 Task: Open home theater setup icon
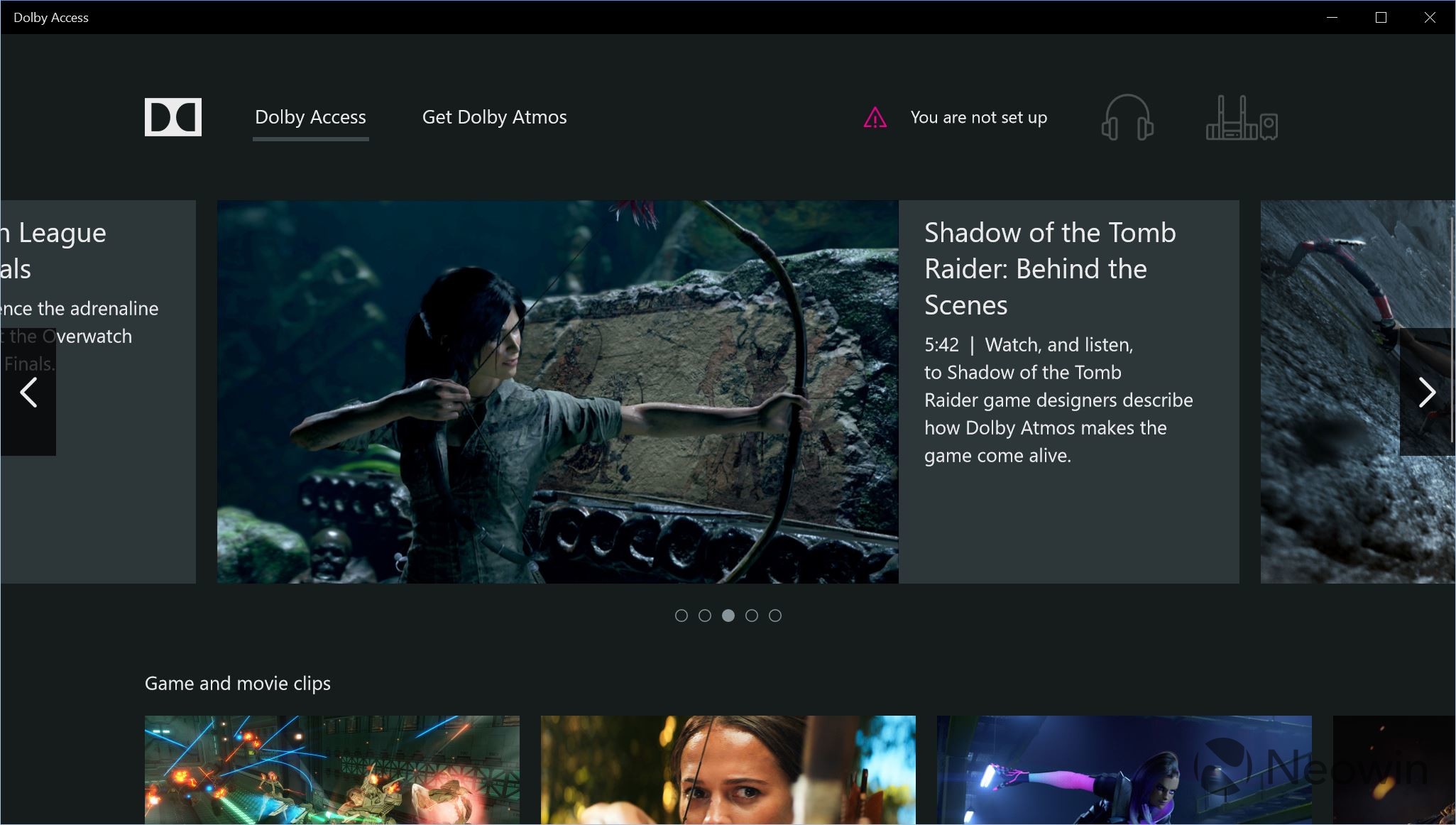1242,119
